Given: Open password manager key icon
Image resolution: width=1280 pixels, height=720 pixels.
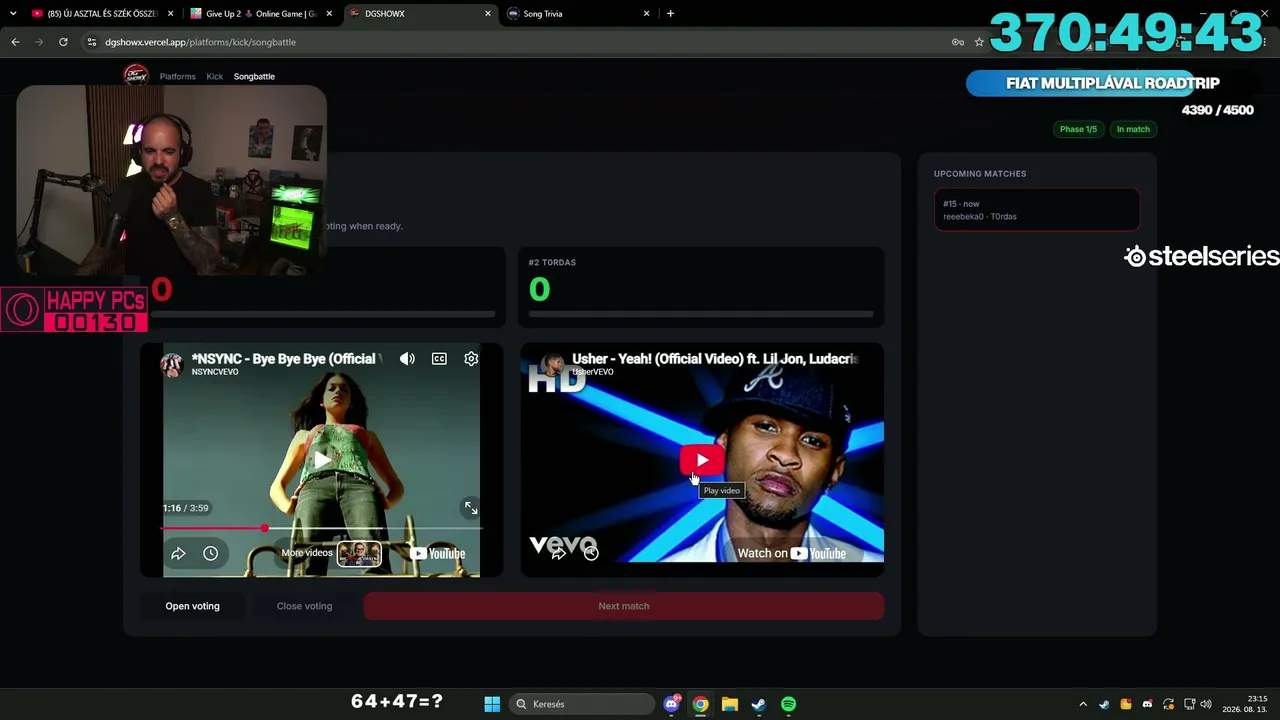Looking at the screenshot, I should coord(958,42).
